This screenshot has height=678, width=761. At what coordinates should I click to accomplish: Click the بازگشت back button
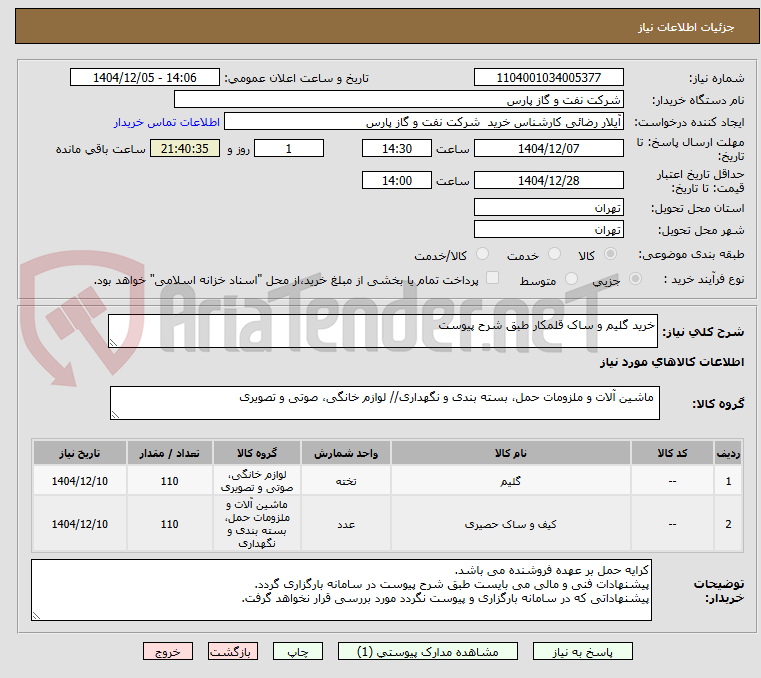tap(232, 651)
